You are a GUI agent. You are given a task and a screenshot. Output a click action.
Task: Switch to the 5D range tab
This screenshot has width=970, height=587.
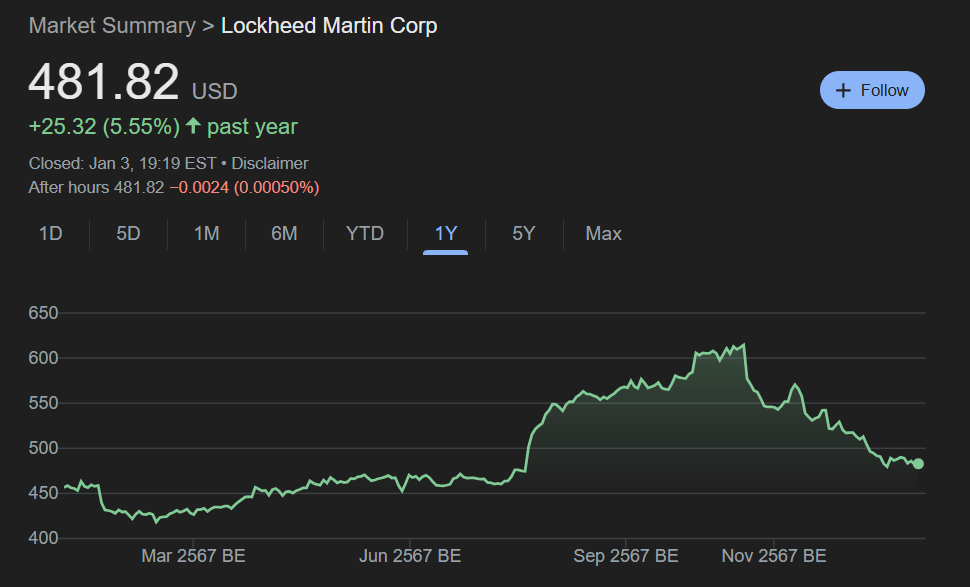128,234
